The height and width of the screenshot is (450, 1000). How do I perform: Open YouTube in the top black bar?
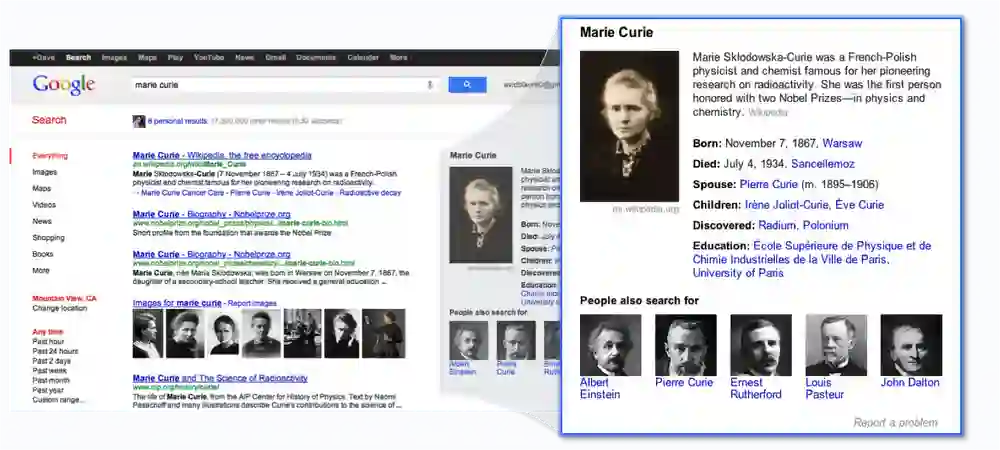pos(209,57)
